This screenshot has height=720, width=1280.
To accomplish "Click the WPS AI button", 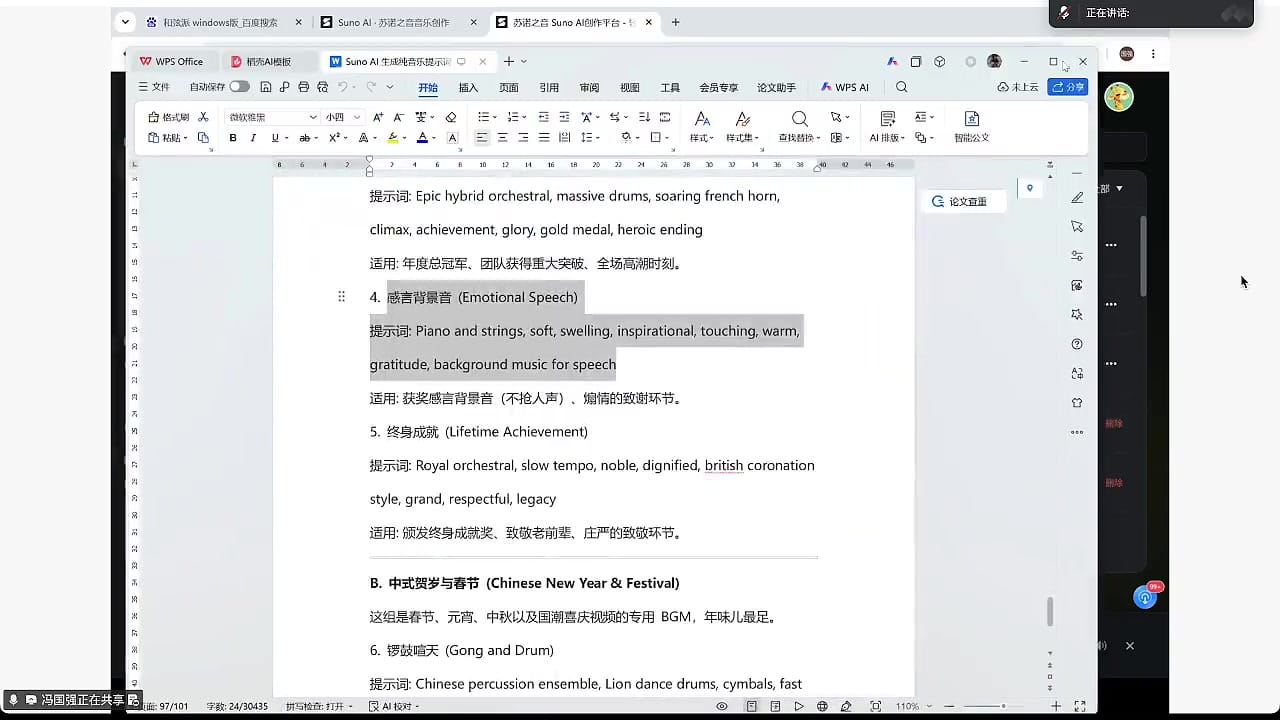I will pos(845,87).
